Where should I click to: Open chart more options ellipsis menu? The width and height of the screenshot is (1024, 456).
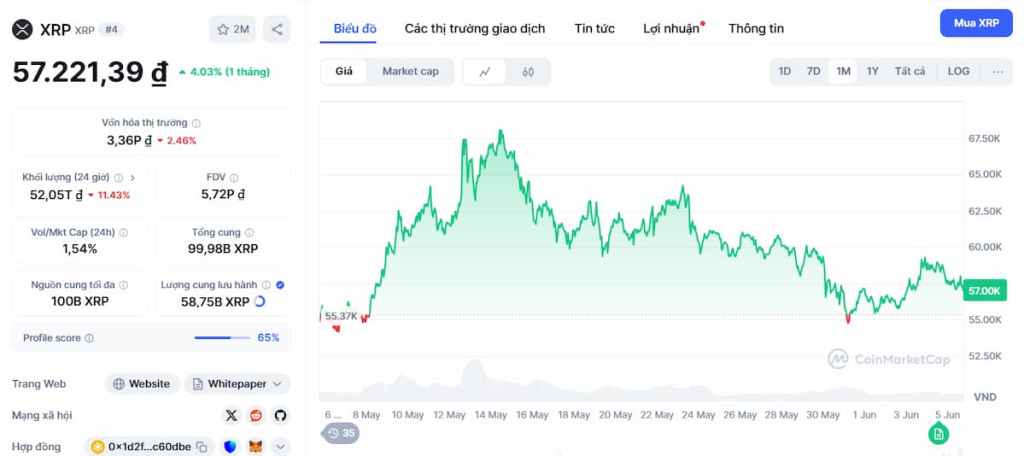[997, 72]
